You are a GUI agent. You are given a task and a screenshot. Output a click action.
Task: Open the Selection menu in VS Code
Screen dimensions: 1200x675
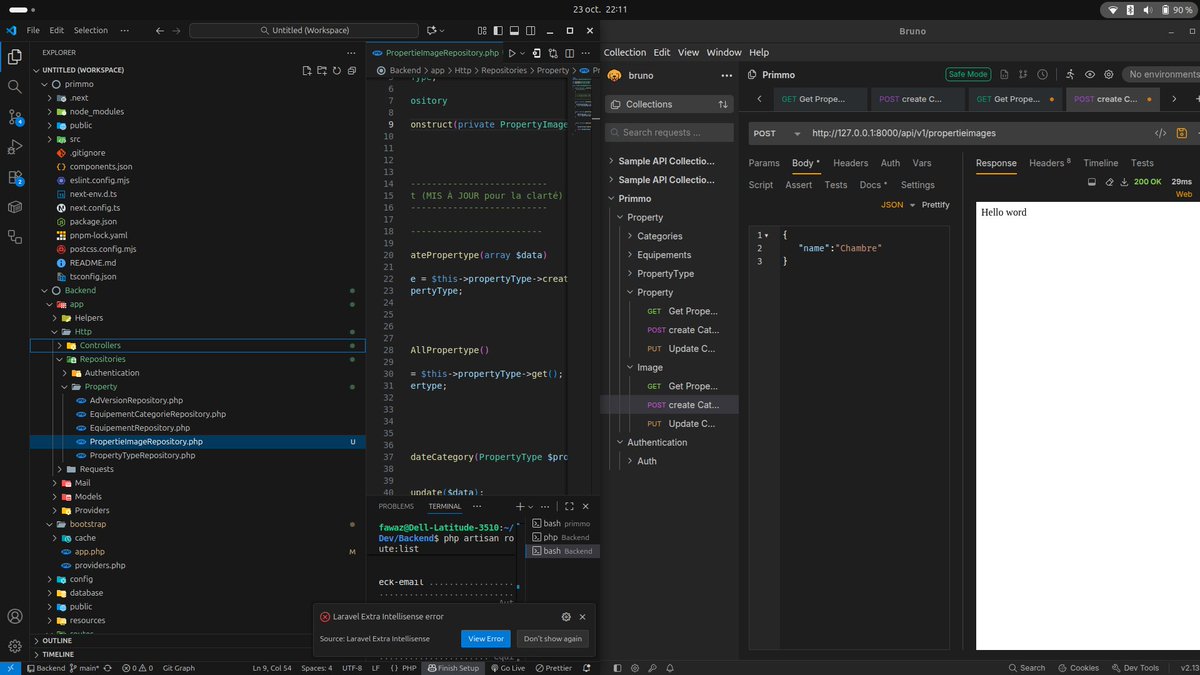point(91,31)
